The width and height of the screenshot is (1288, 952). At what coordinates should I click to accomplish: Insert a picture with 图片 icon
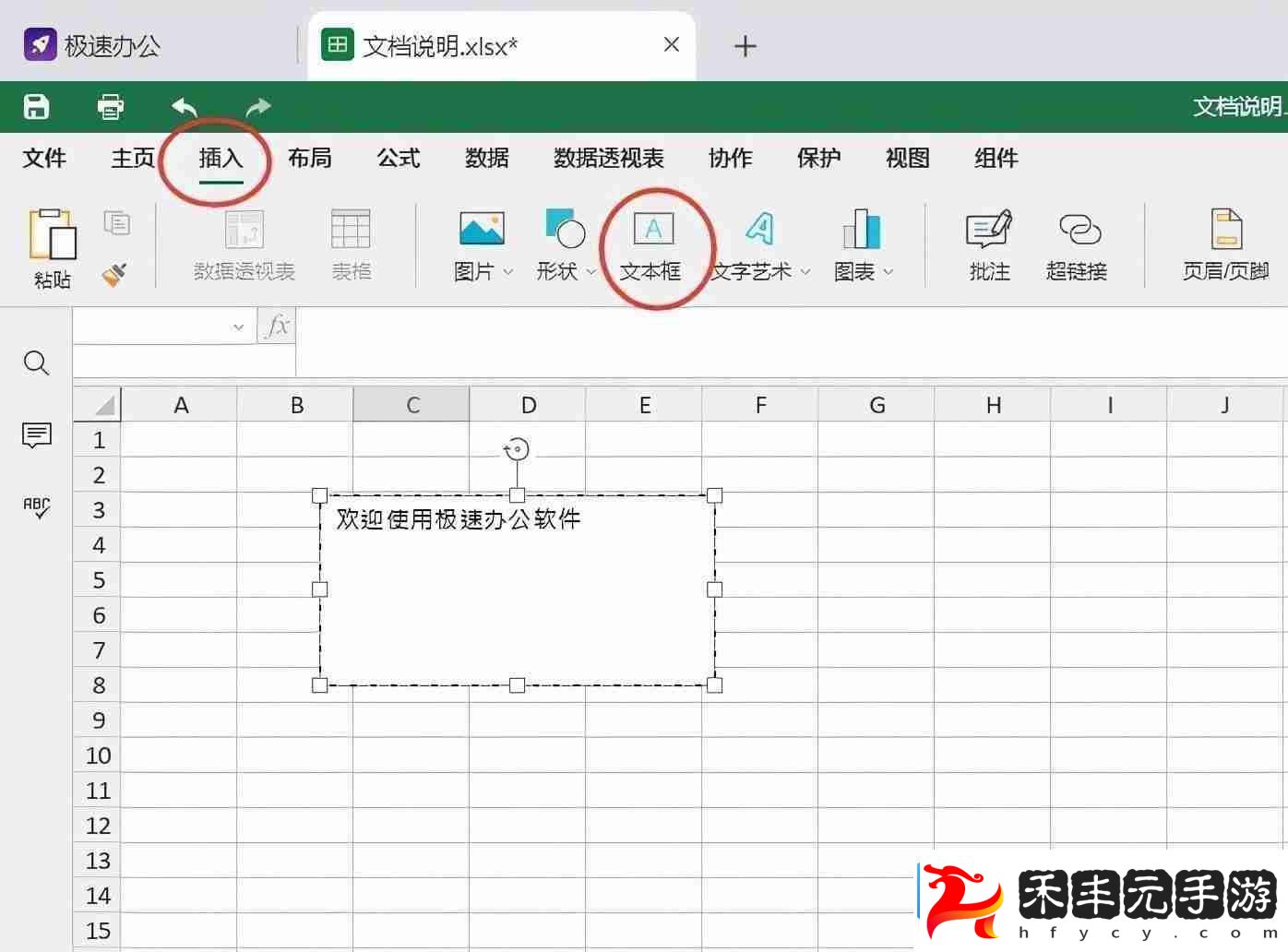point(482,228)
